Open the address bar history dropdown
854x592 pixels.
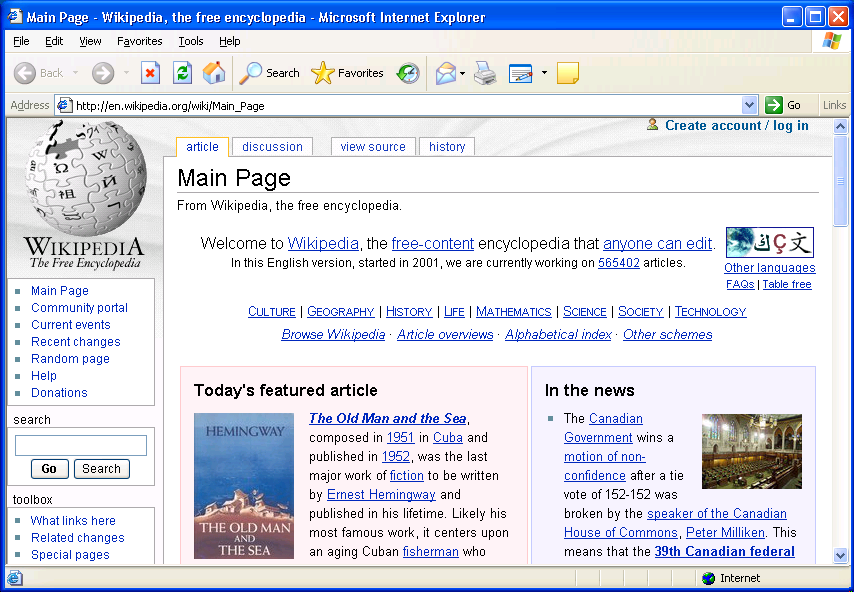pos(751,104)
